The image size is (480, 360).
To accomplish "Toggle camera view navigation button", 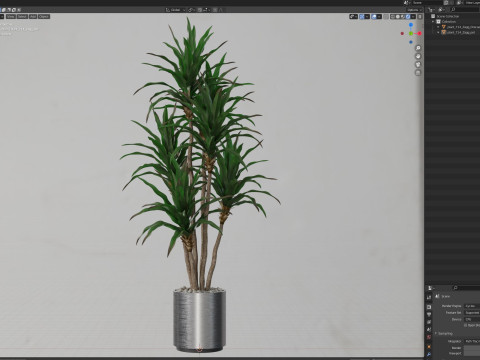I will coord(418,64).
